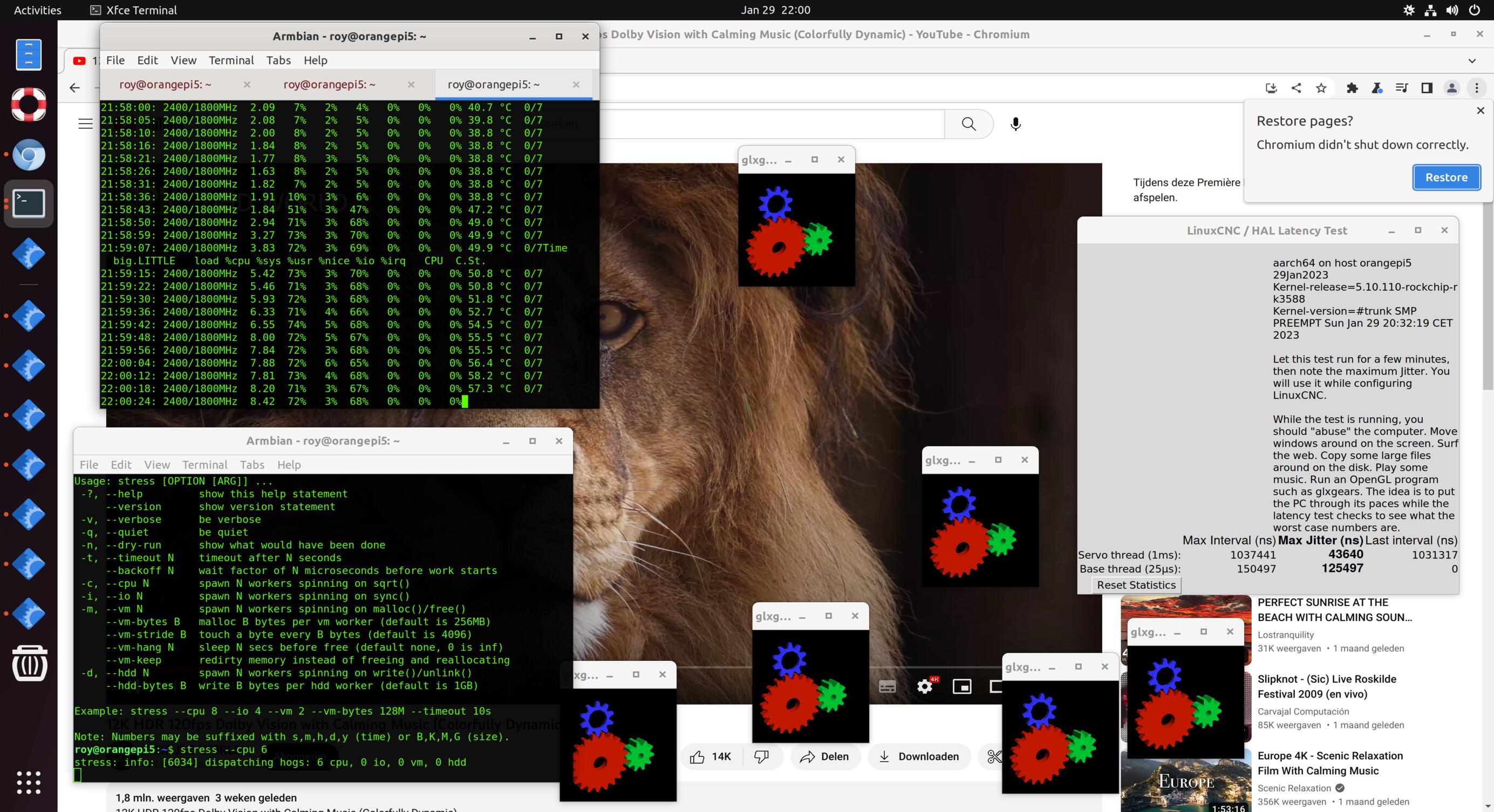
Task: Open network indicator in top bar
Action: [x=1430, y=10]
